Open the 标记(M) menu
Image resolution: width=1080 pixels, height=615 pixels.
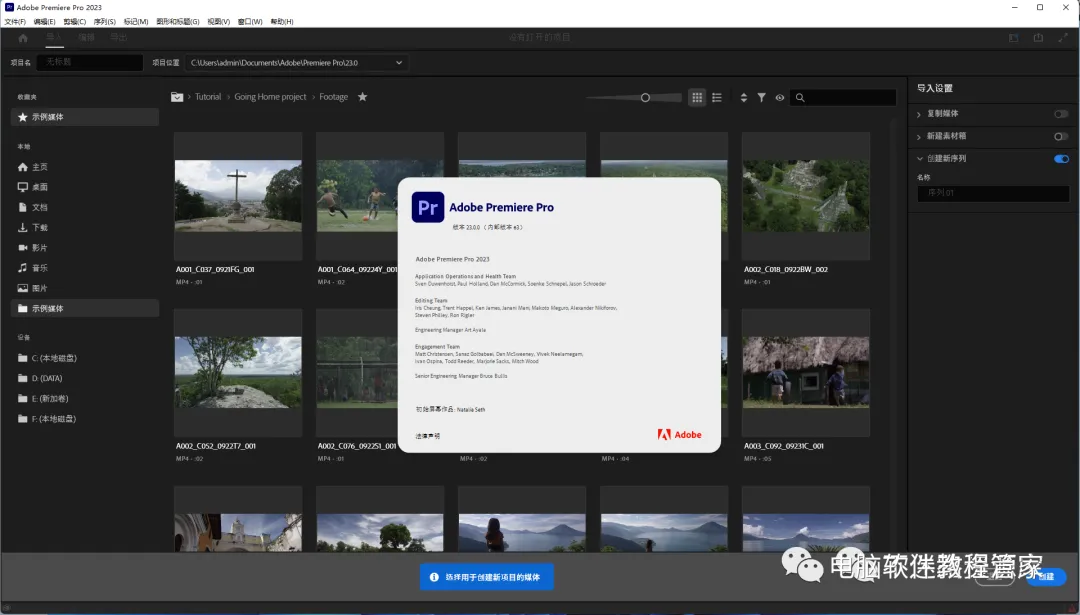(136, 21)
